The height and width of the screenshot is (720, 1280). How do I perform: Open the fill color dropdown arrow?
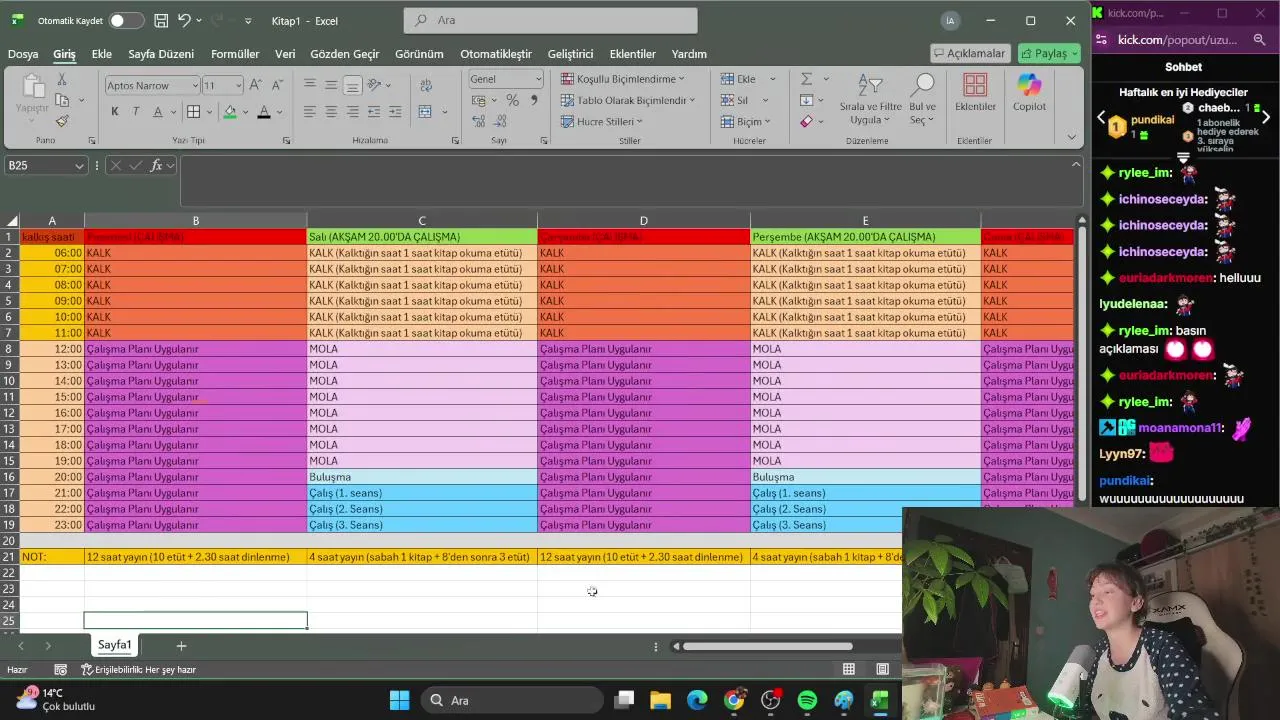pyautogui.click(x=245, y=112)
